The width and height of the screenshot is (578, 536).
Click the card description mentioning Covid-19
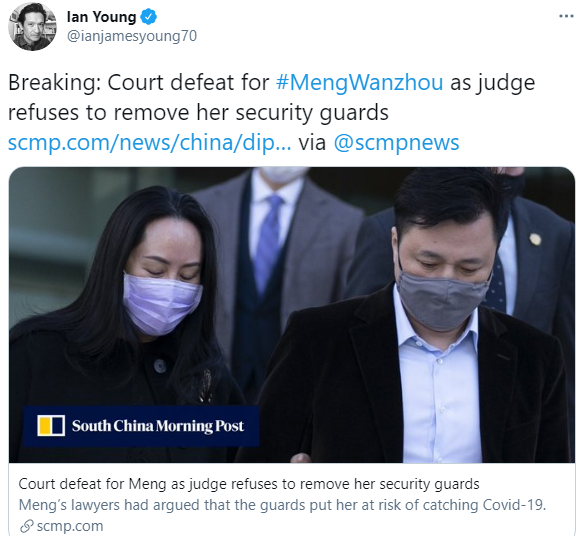click(282, 505)
